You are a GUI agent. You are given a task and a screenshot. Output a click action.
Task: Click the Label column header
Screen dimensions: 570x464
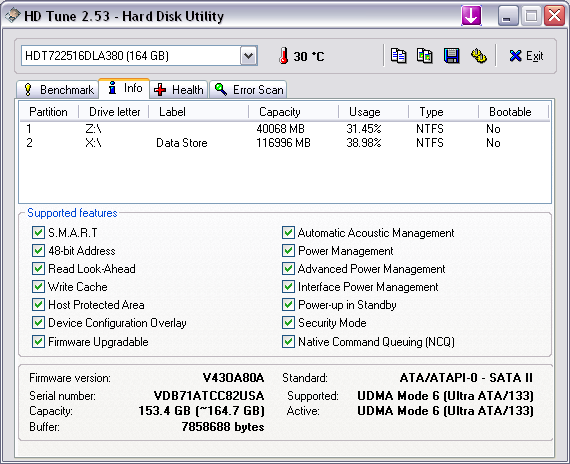click(199, 112)
